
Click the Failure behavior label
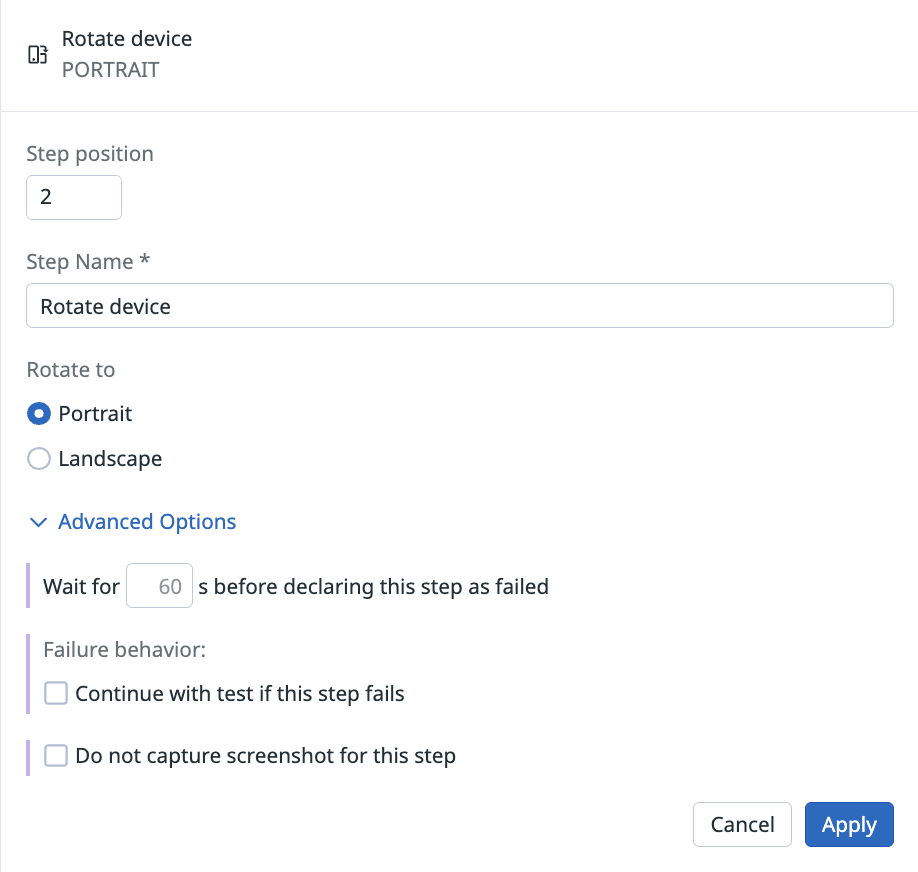coord(125,650)
